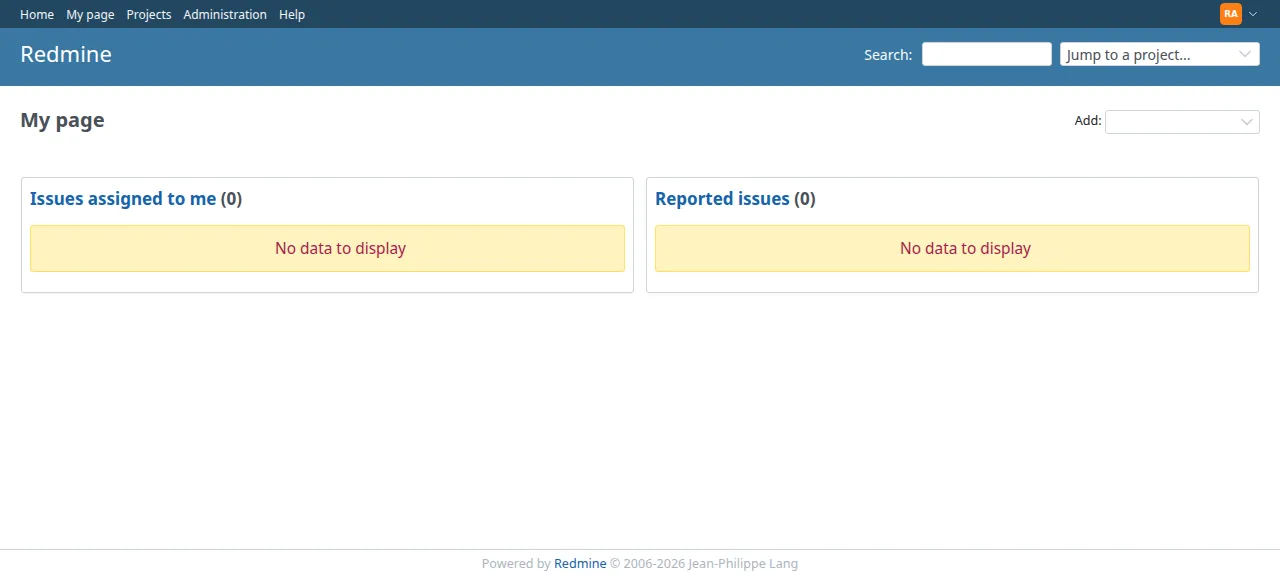
Task: Open the Administration menu item
Action: pyautogui.click(x=225, y=15)
